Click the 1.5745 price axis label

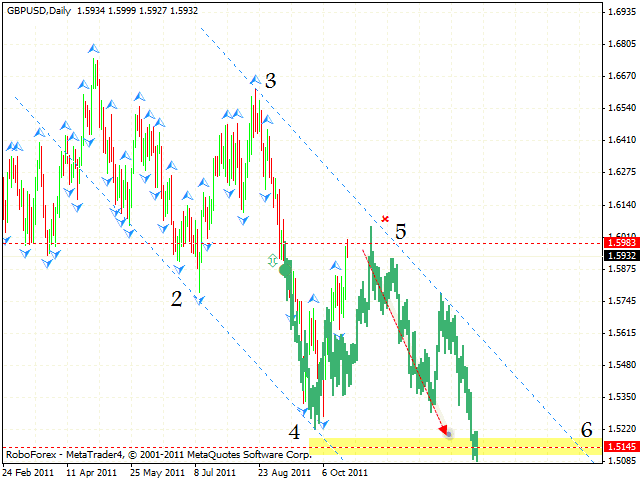tap(622, 301)
